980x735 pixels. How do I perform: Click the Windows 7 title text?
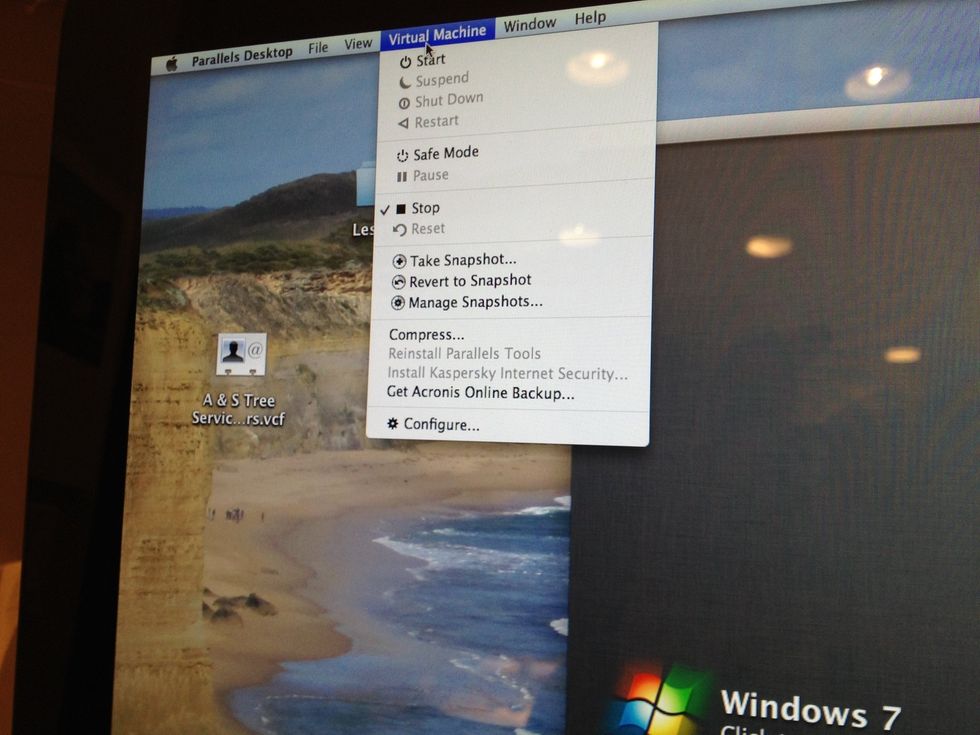811,711
